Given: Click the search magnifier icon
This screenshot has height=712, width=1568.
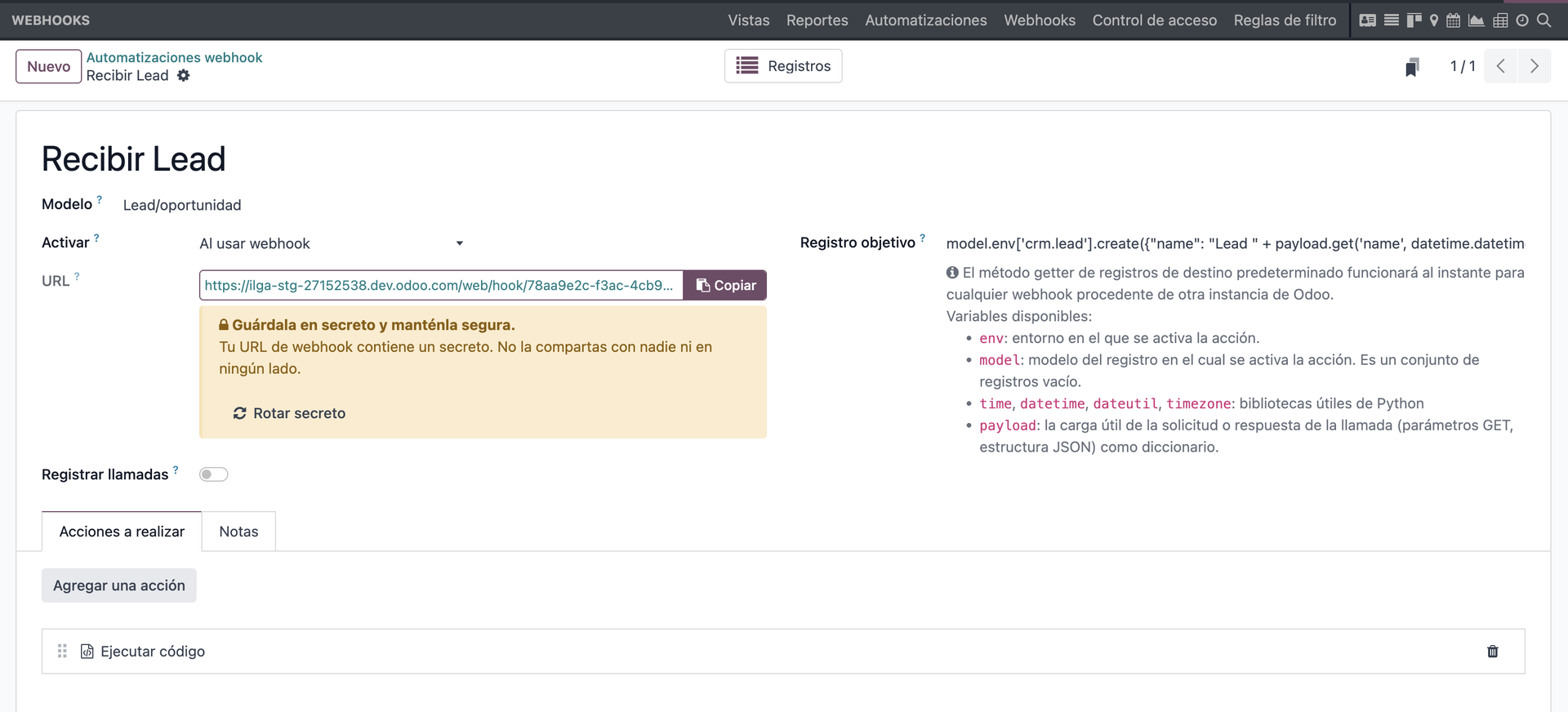Looking at the screenshot, I should click(x=1543, y=20).
